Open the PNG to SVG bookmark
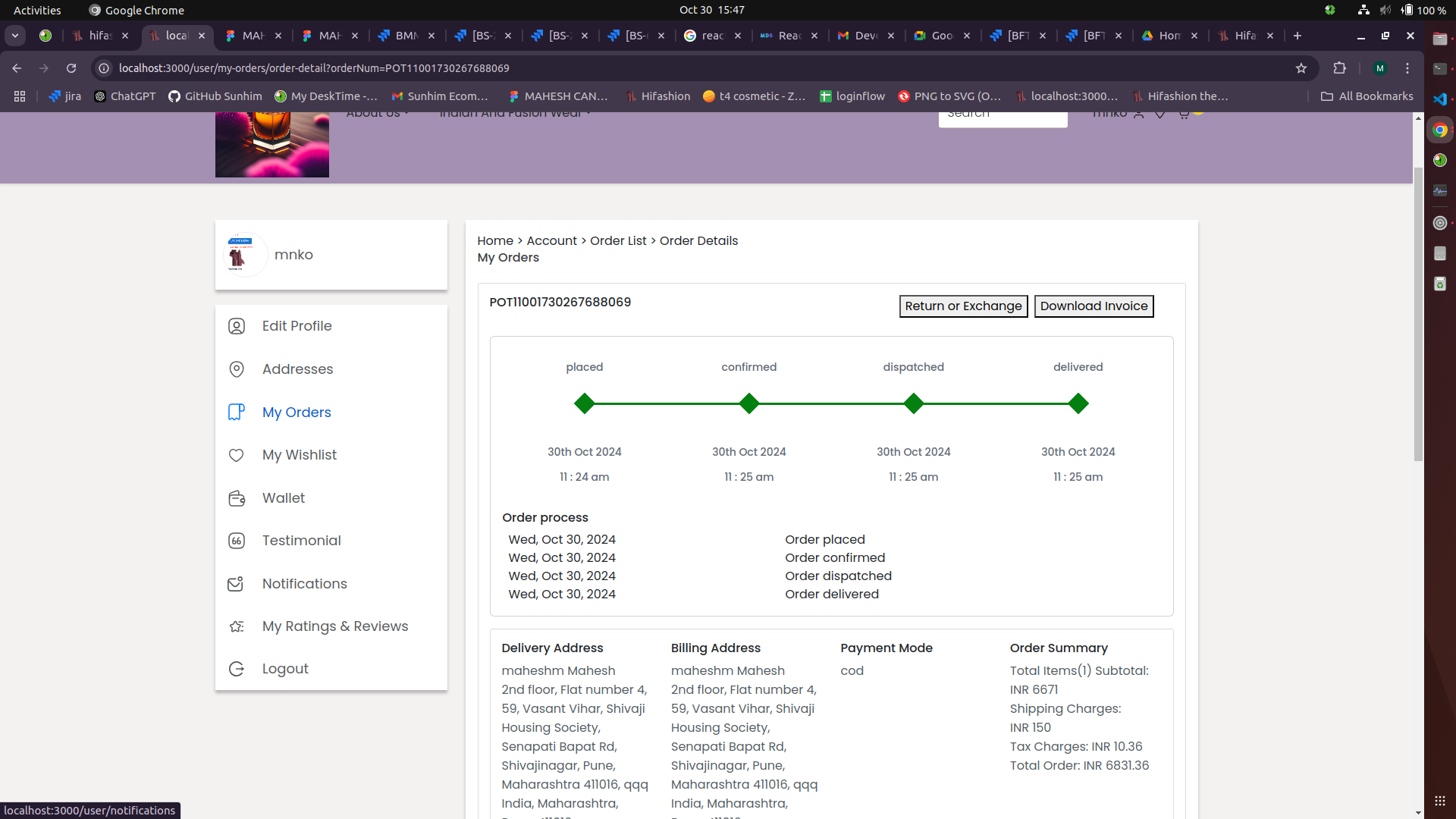The height and width of the screenshot is (819, 1456). 949,96
